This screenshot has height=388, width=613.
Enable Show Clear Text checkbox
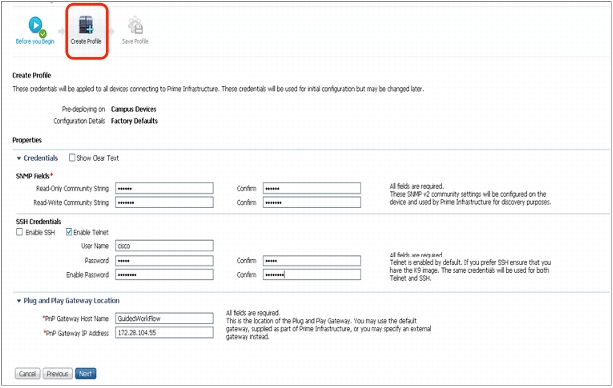click(72, 158)
